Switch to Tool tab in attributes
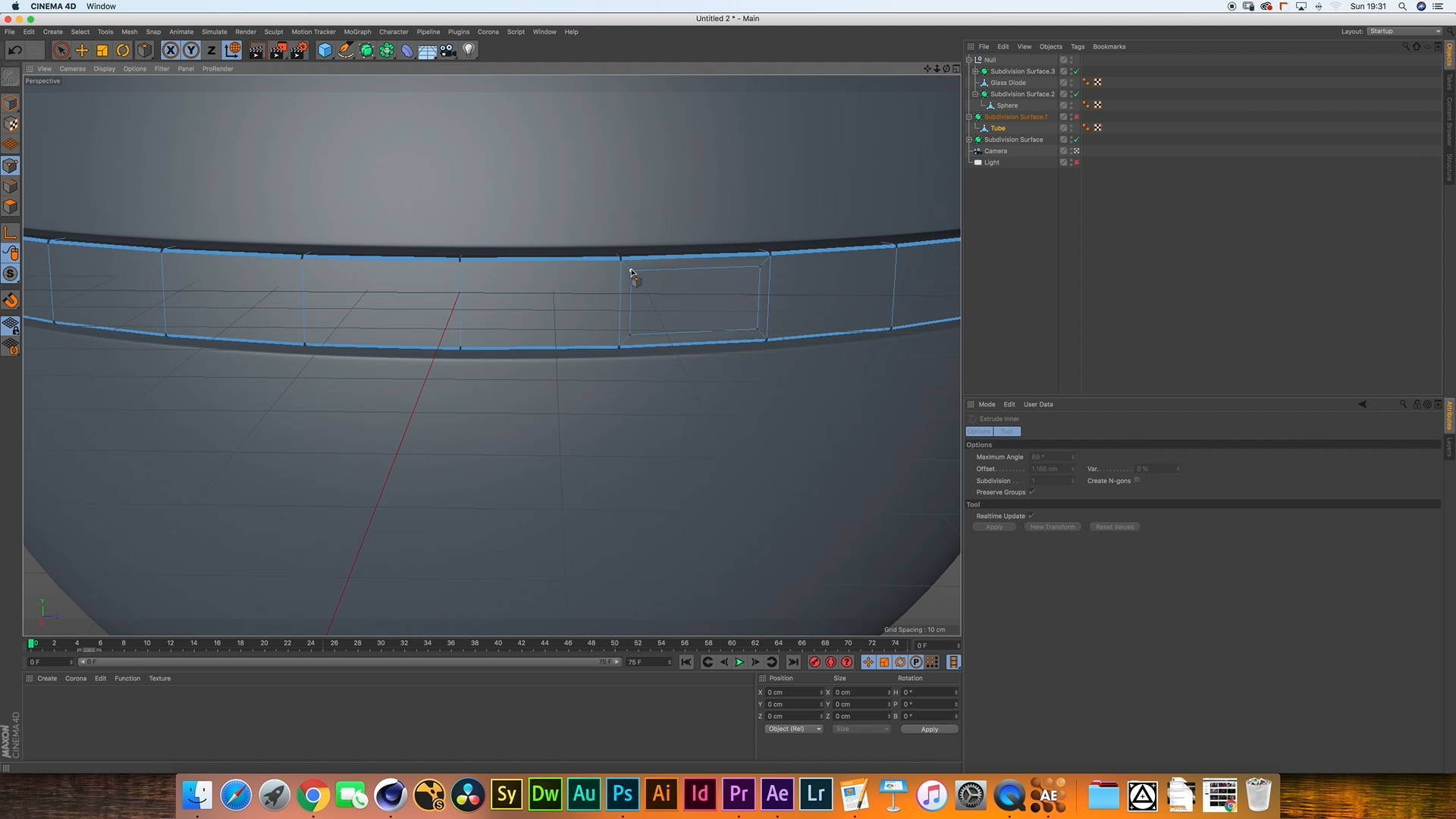The height and width of the screenshot is (819, 1456). click(x=1007, y=431)
